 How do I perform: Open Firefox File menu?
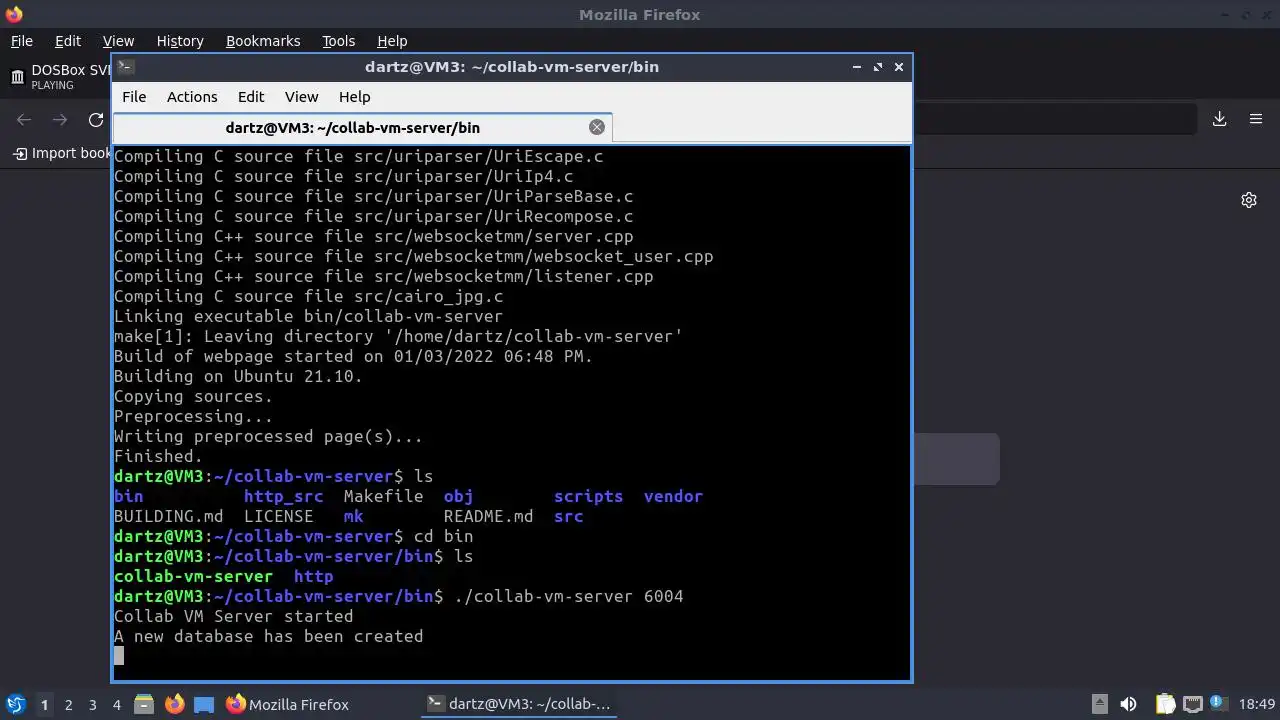pyautogui.click(x=22, y=41)
